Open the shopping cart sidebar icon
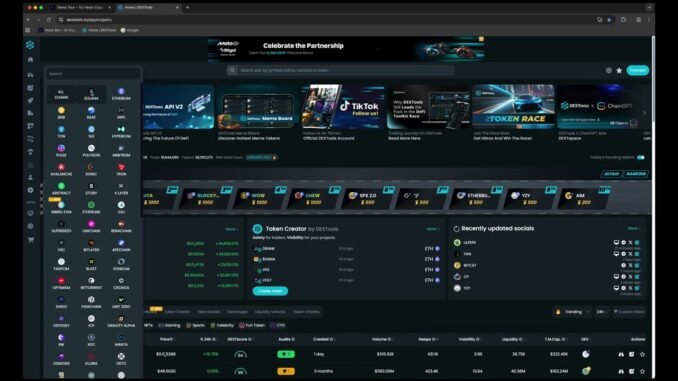The width and height of the screenshot is (678, 381). (x=31, y=240)
